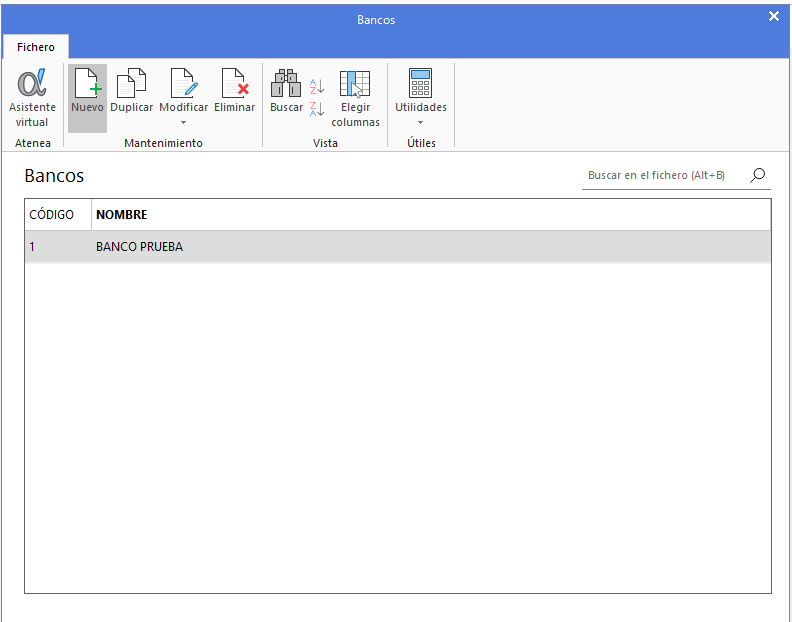The height and width of the screenshot is (622, 792).
Task: Create a new bank with Nuevo
Action: pos(87,98)
